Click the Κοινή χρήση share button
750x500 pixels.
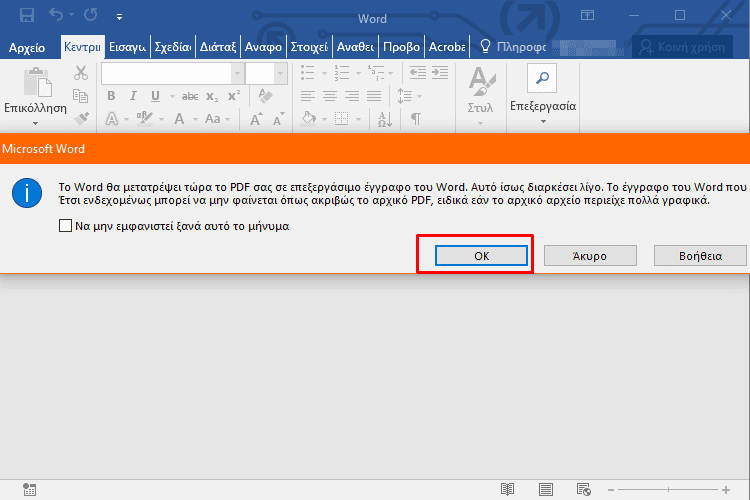click(683, 47)
